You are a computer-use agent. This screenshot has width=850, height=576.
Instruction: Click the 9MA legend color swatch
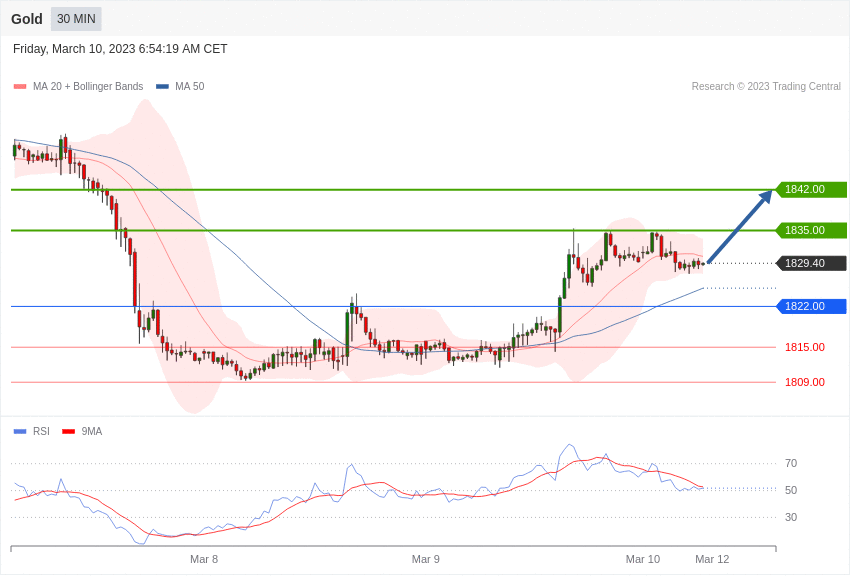coord(68,431)
